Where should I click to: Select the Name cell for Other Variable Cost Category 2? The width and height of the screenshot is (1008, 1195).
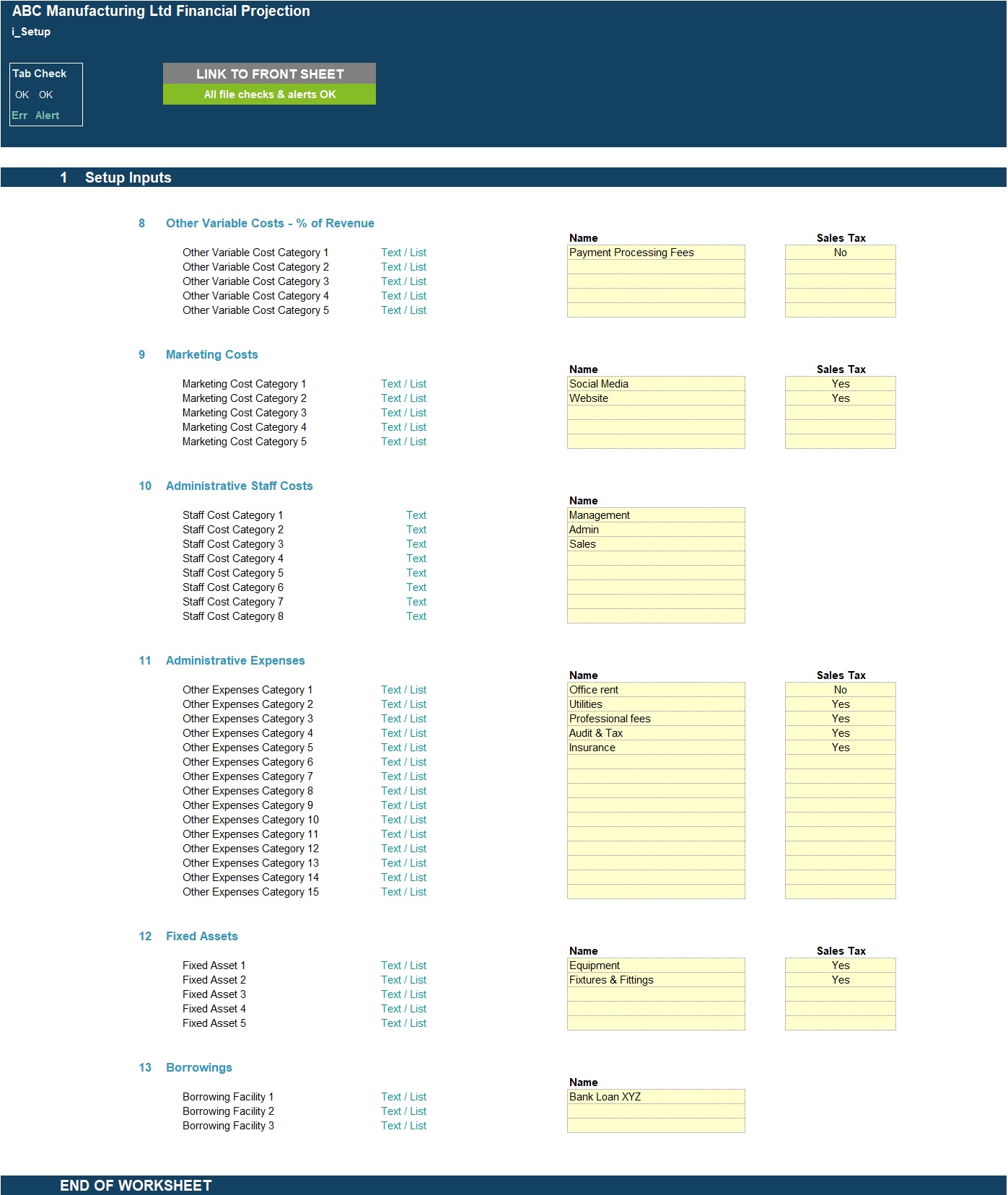656,267
